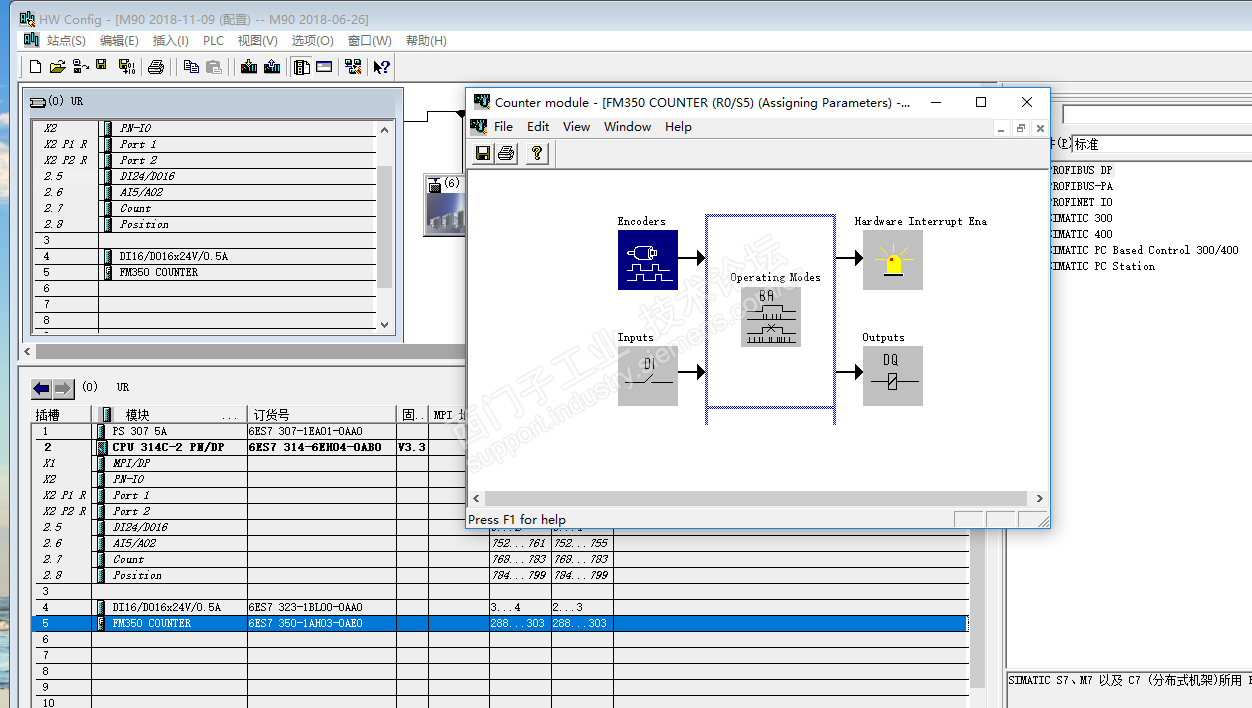This screenshot has width=1252, height=708.
Task: Click the Configure Network toolbar icon
Action: point(352,67)
